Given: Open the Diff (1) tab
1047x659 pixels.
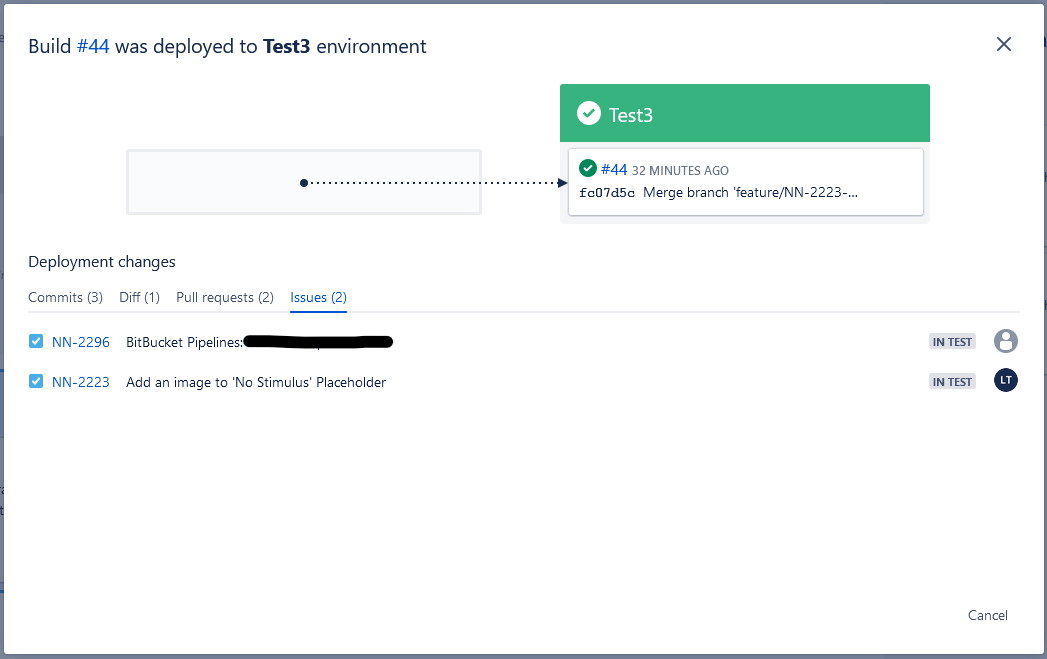Looking at the screenshot, I should point(140,297).
